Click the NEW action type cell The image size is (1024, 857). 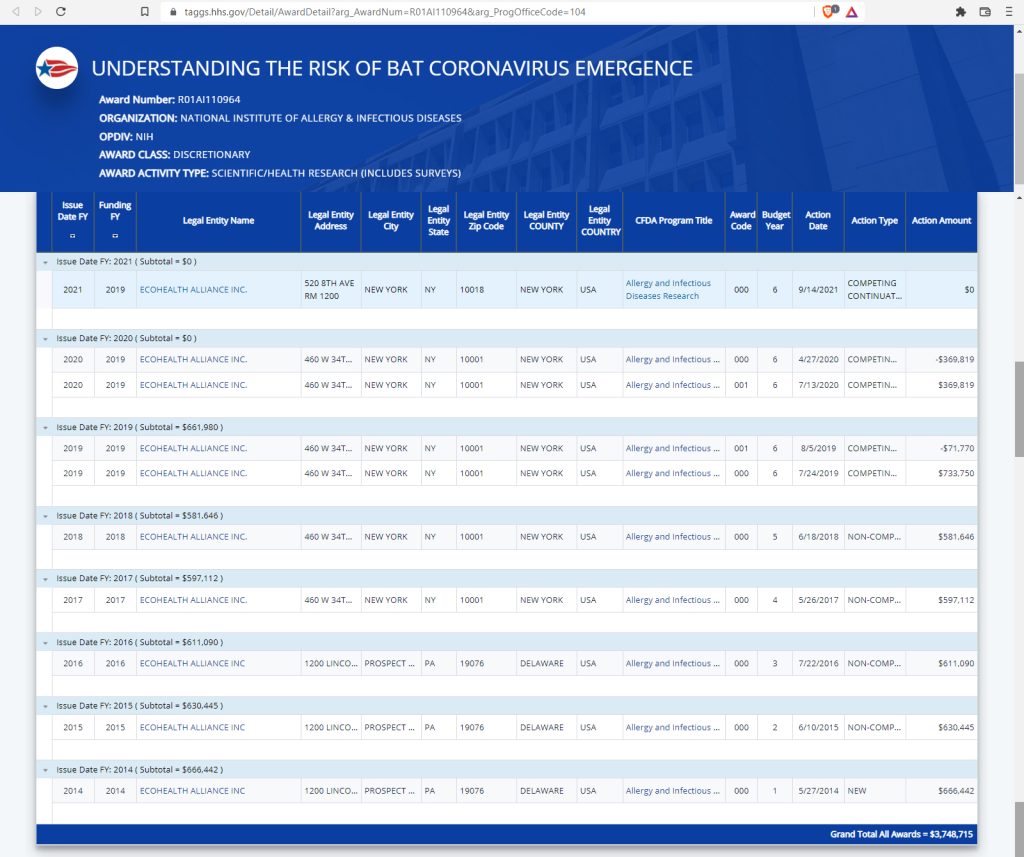click(874, 790)
